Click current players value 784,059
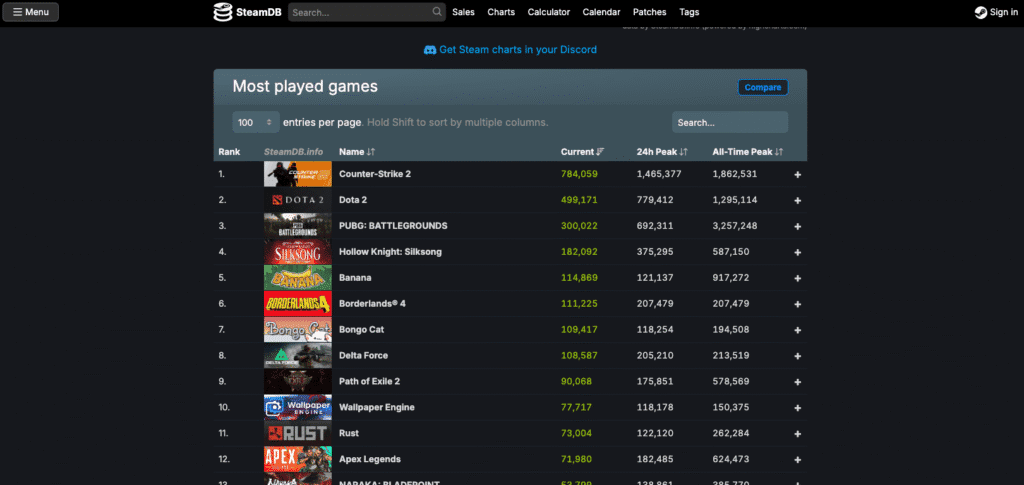 pyautogui.click(x=579, y=174)
